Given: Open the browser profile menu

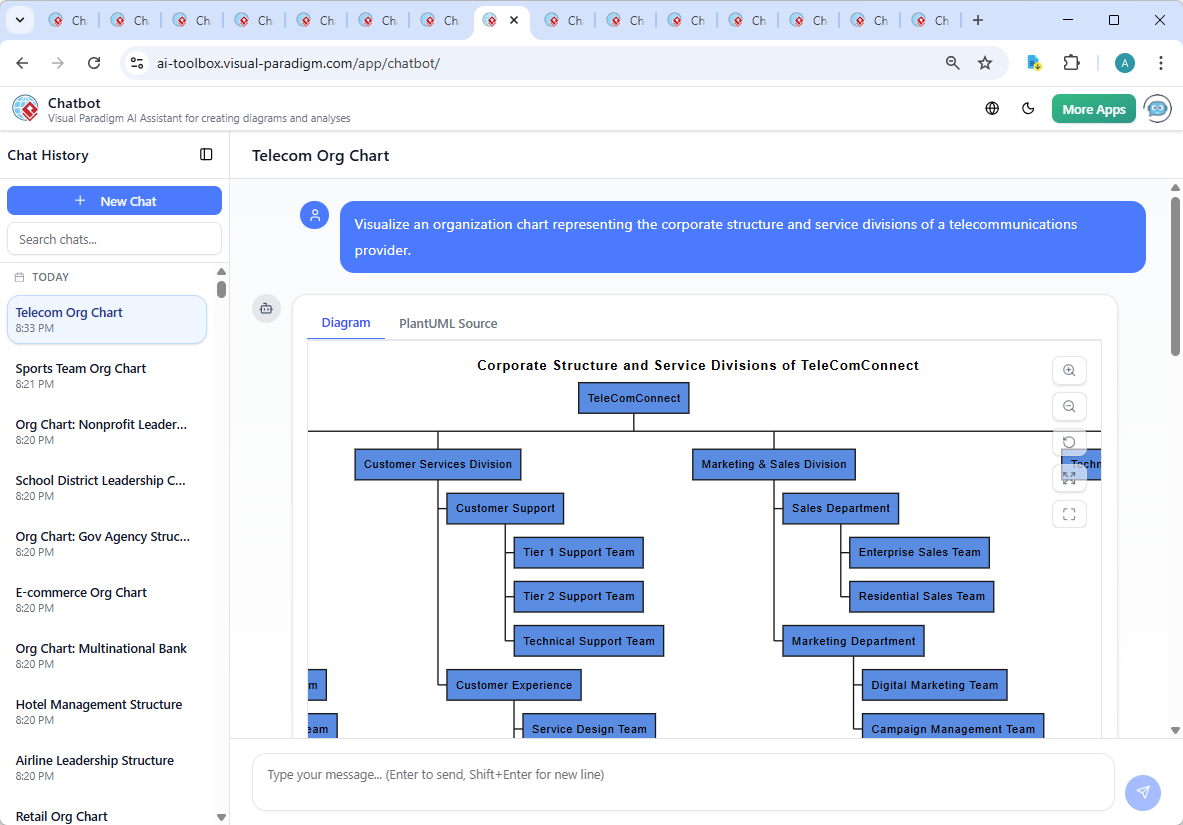Looking at the screenshot, I should (1125, 62).
